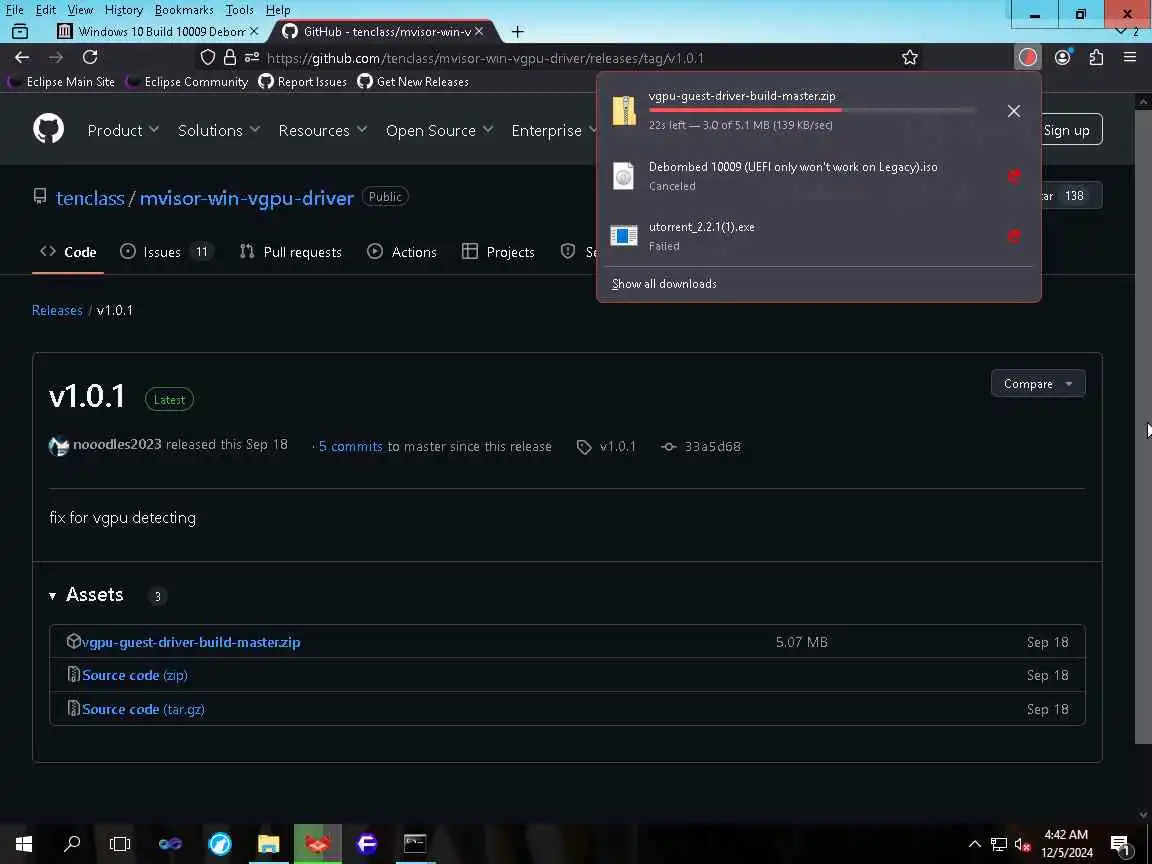This screenshot has width=1152, height=864.
Task: Open the downloads toolbar button
Action: pyautogui.click(x=1027, y=57)
